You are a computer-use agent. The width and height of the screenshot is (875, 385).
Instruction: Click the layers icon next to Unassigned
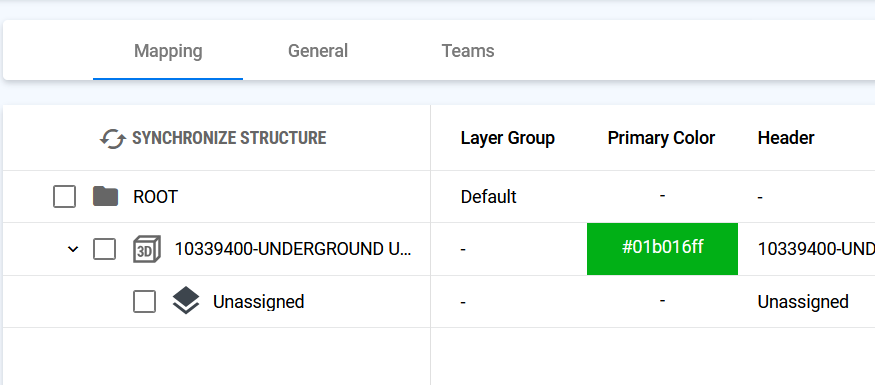point(186,301)
